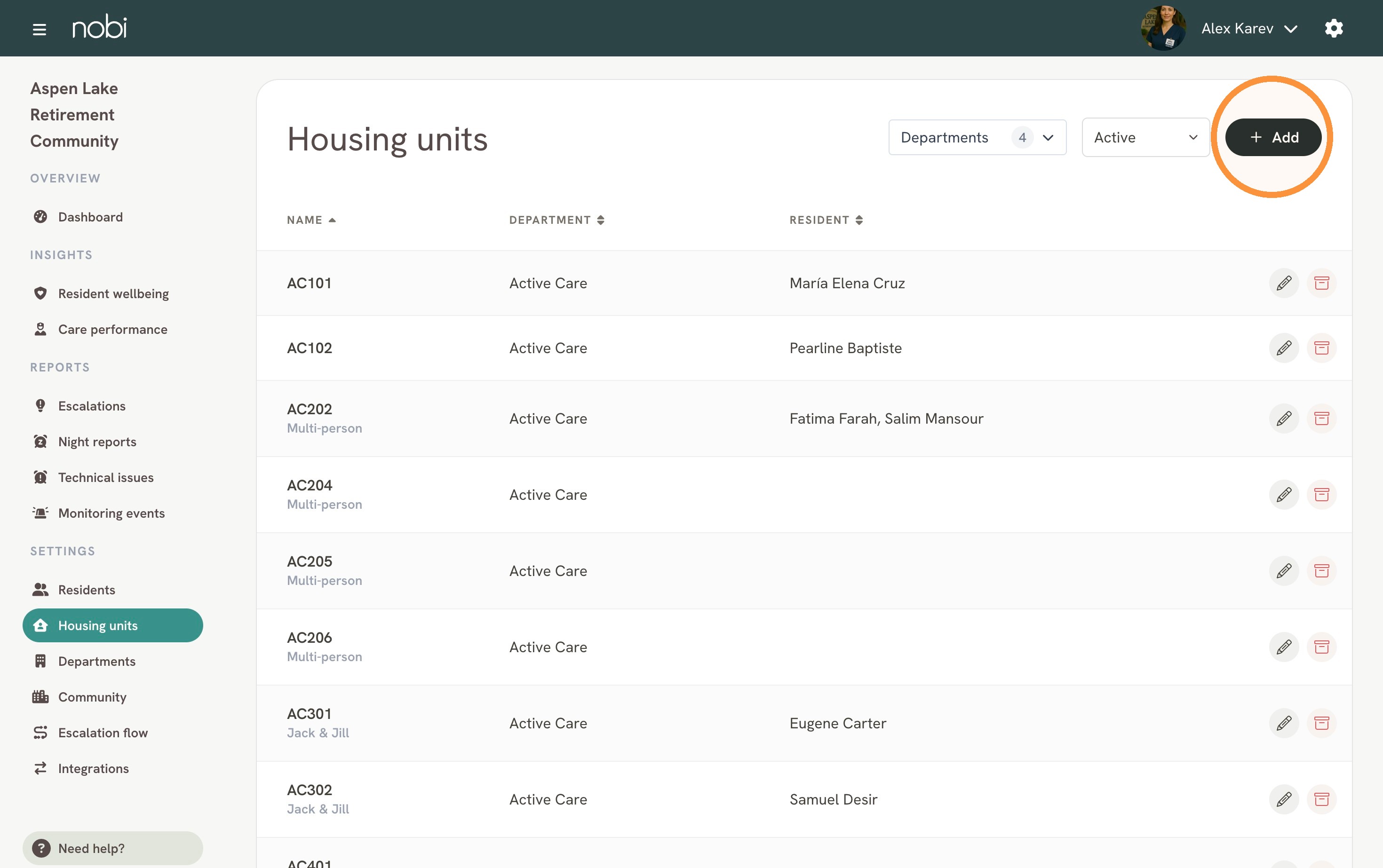This screenshot has width=1383, height=868.
Task: Open Technical issues report
Action: click(112, 477)
